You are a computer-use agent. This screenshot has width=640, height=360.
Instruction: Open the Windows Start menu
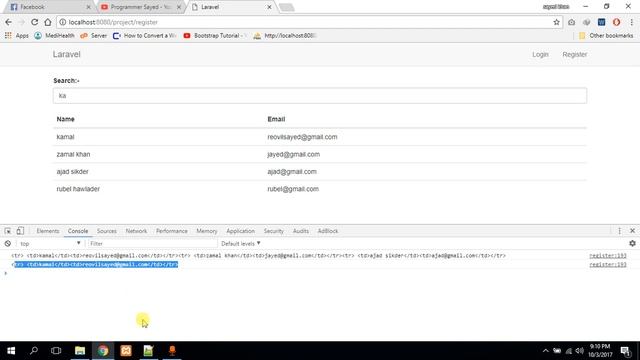click(11, 351)
